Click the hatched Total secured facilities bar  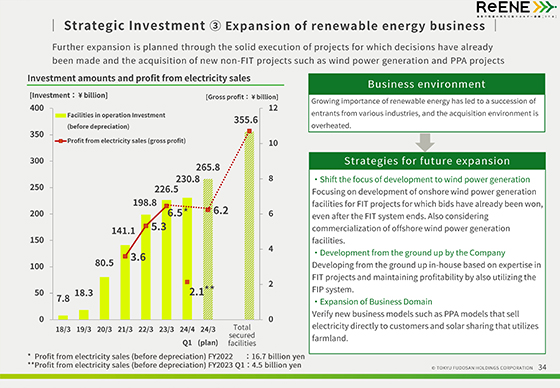[249, 225]
